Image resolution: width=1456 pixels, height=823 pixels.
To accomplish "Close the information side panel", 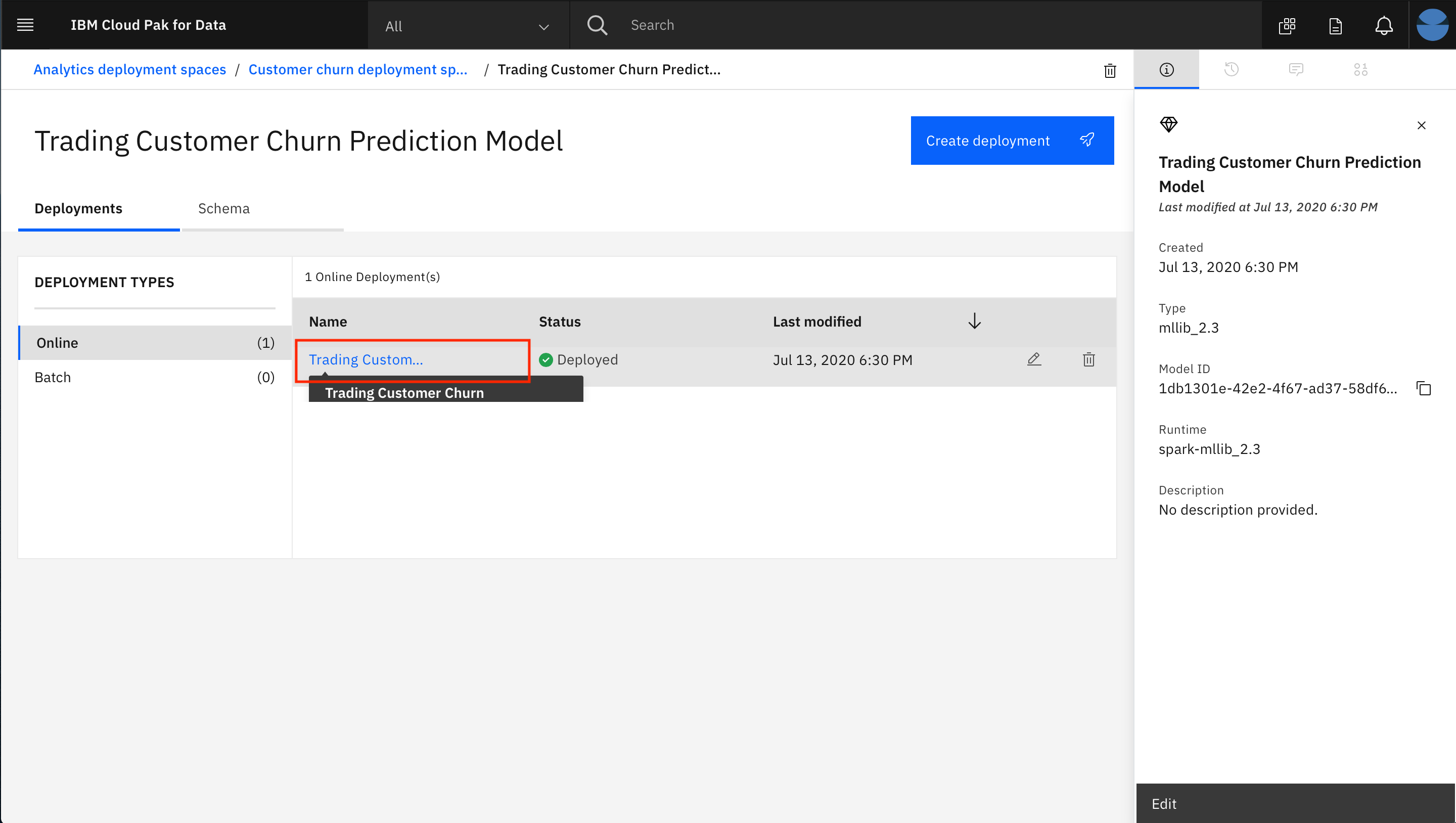I will click(x=1421, y=125).
